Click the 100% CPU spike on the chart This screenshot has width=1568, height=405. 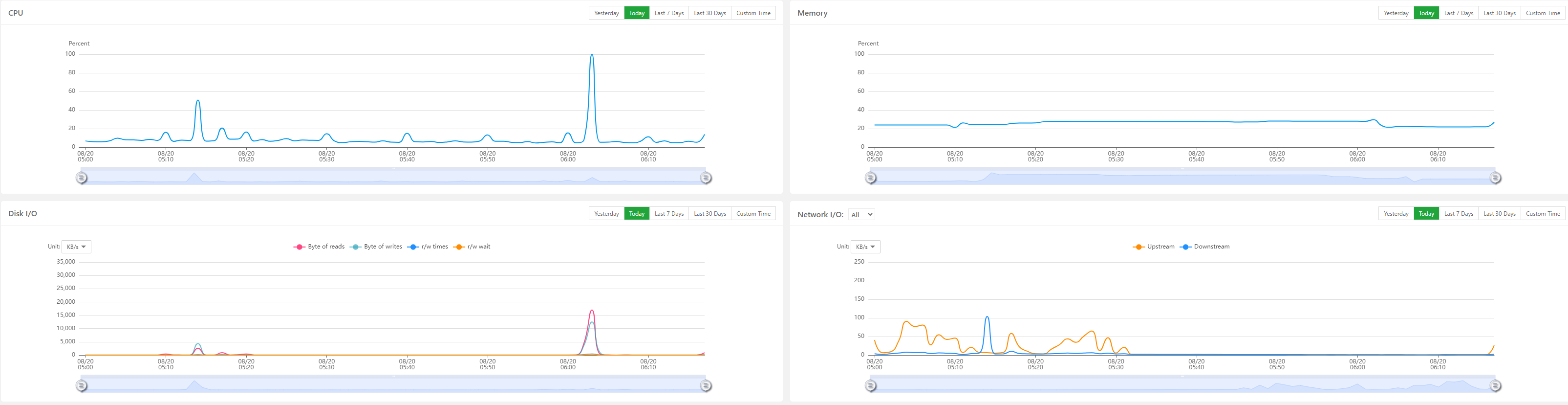click(x=592, y=55)
